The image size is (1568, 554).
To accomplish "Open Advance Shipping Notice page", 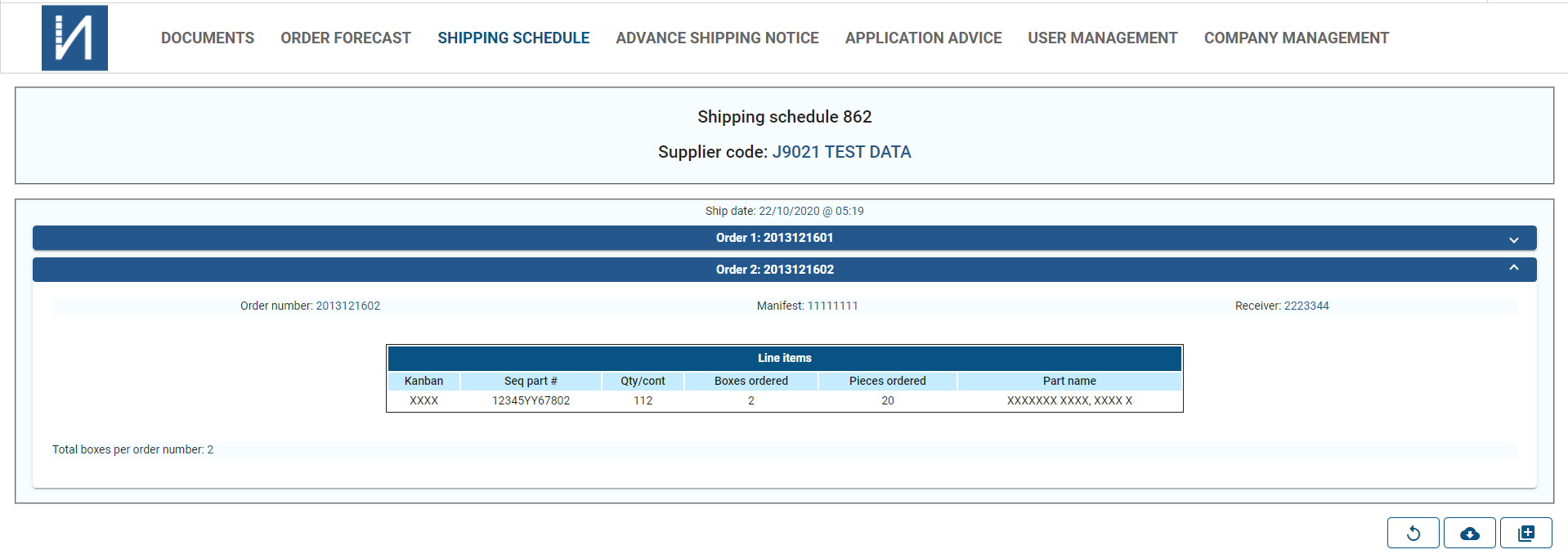I will tap(717, 38).
